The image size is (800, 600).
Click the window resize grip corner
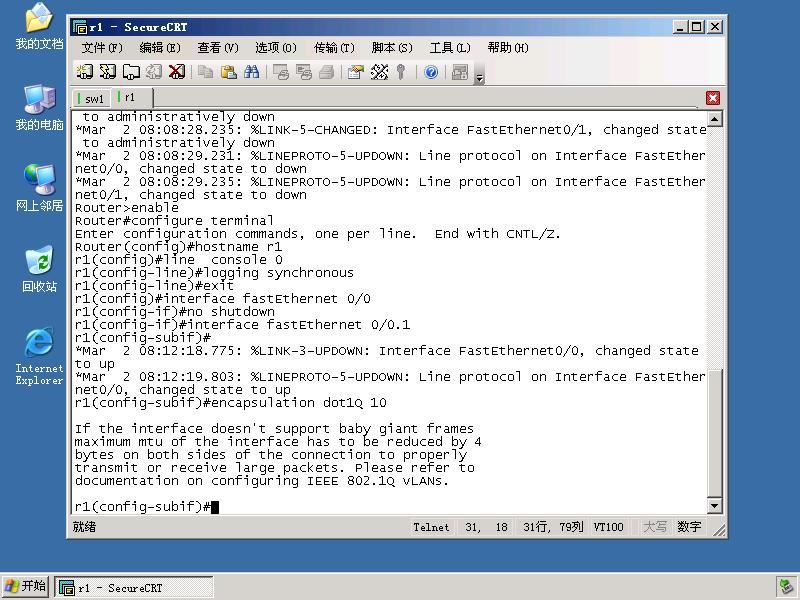[719, 531]
